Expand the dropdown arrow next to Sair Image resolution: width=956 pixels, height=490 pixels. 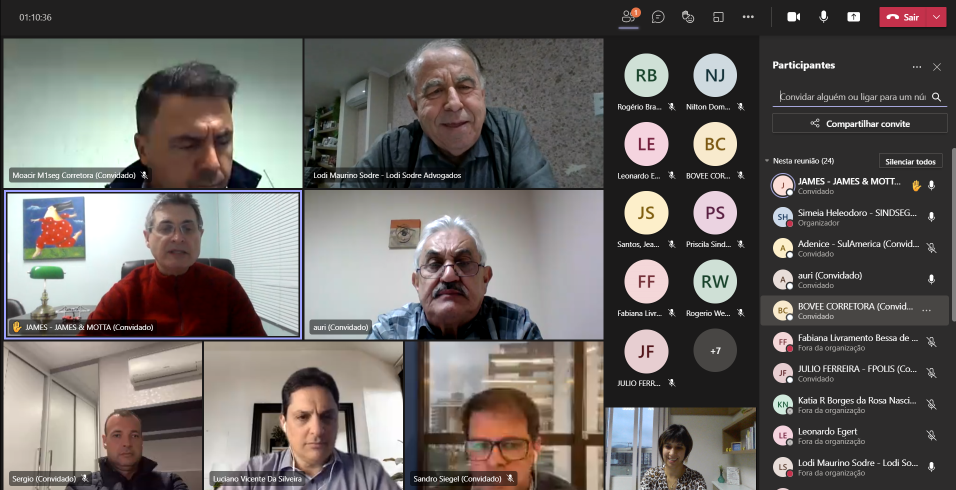(x=936, y=17)
